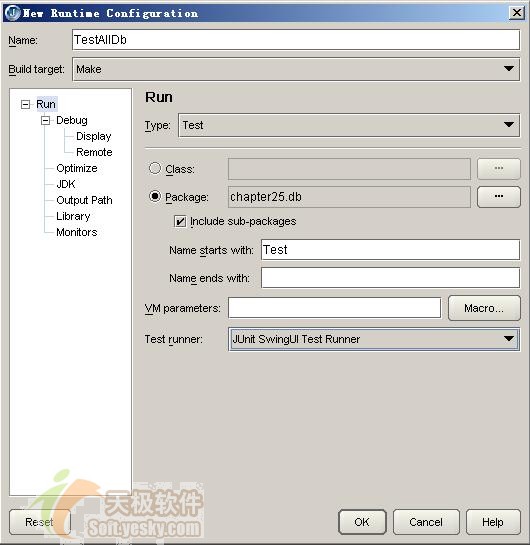
Task: Select the Monitors tree item
Action: (x=76, y=232)
